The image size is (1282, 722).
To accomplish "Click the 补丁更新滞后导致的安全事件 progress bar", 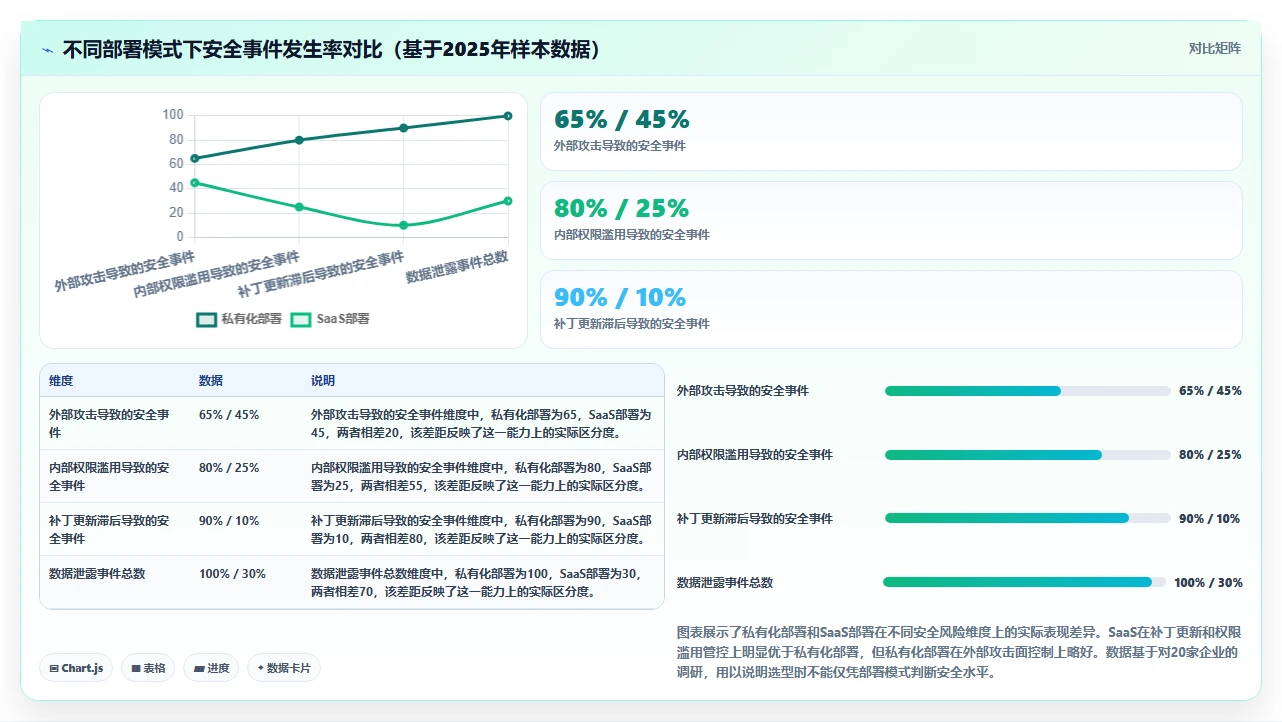I will [1027, 518].
